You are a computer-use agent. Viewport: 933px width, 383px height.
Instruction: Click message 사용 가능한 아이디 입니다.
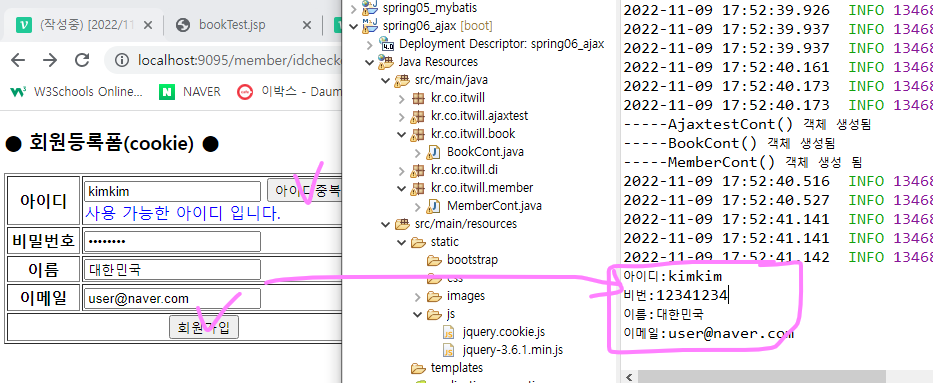[x=183, y=213]
